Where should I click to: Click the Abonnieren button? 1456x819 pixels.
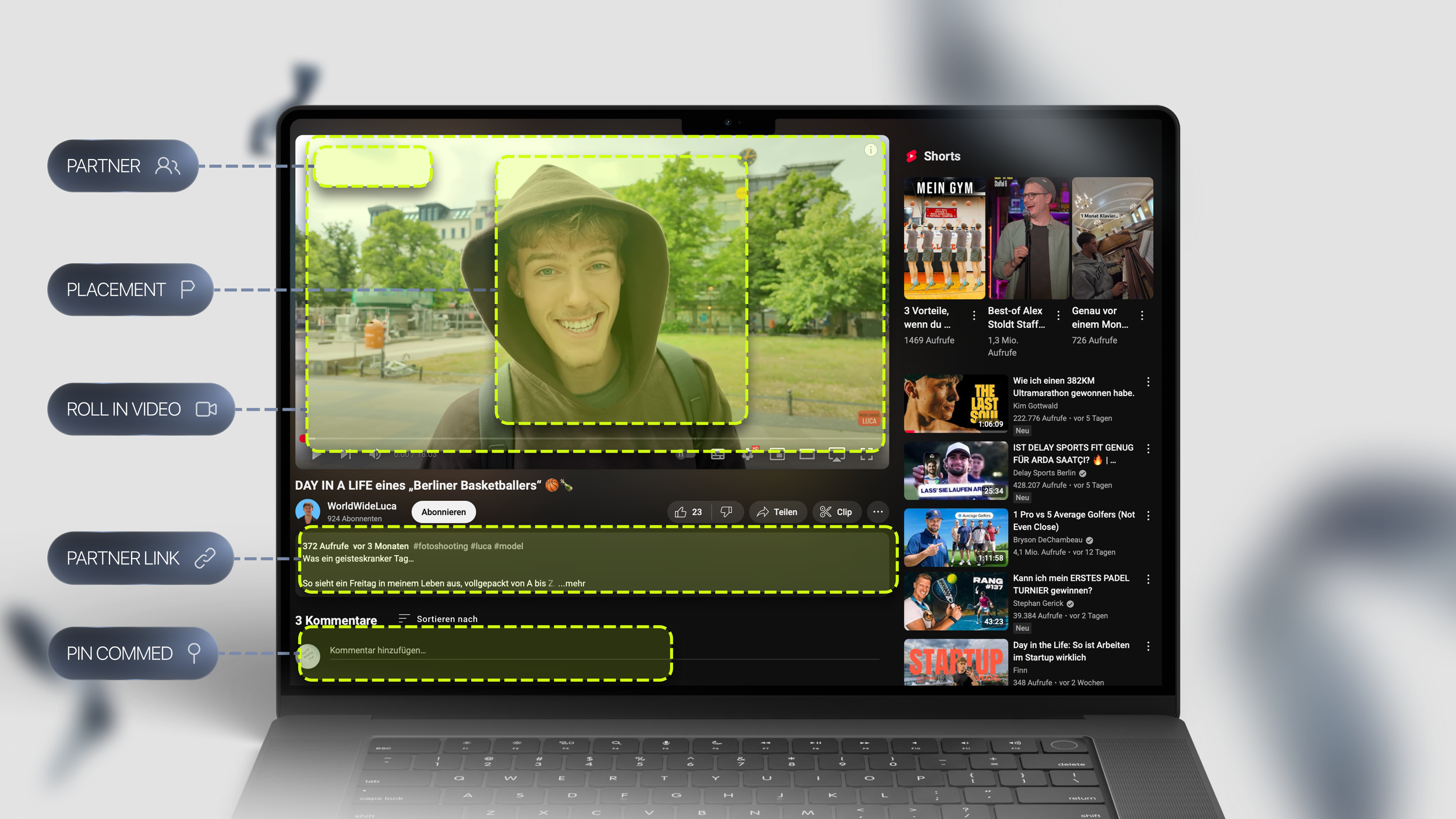(x=443, y=512)
